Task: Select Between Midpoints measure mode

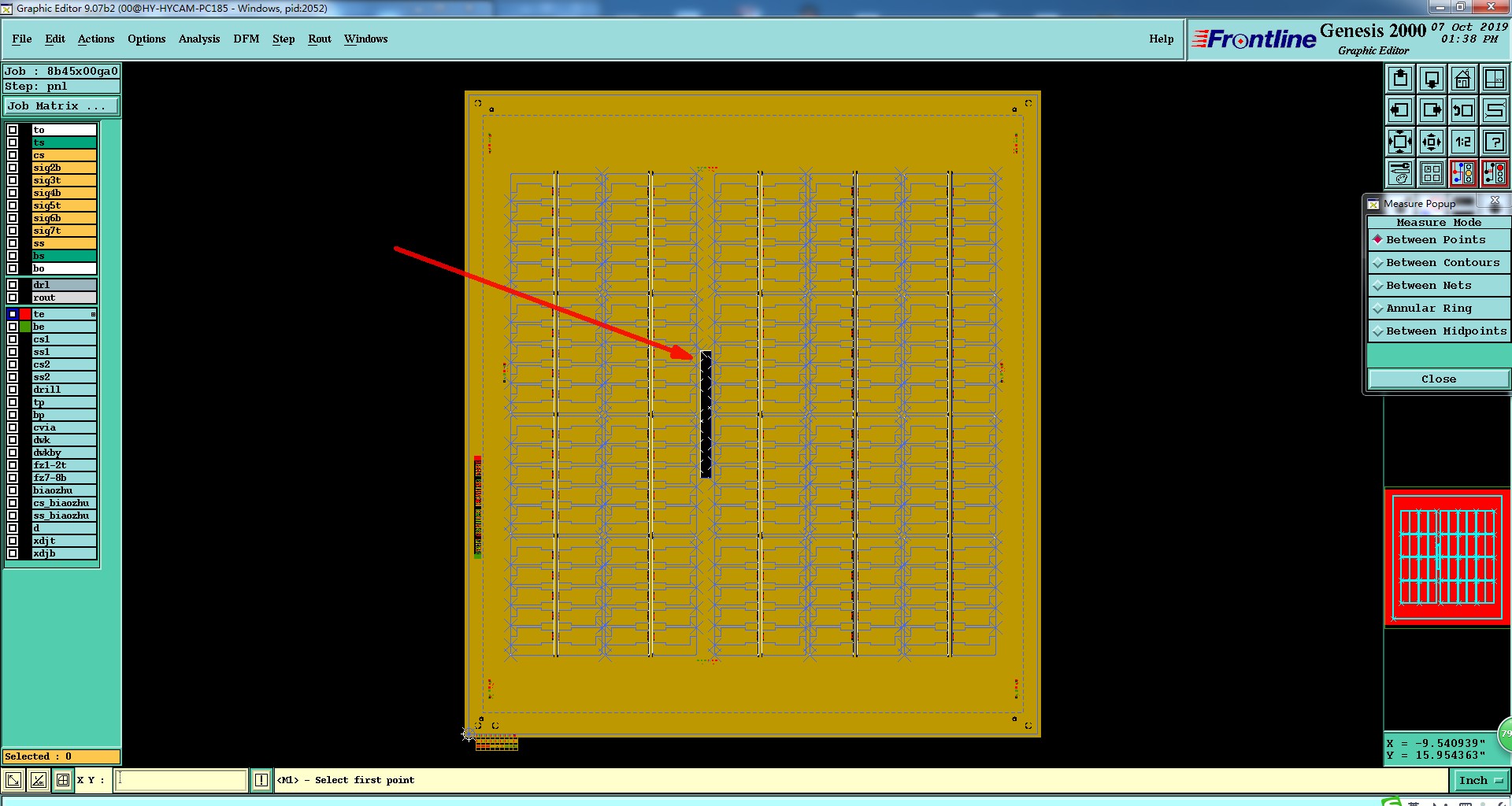Action: click(1439, 331)
